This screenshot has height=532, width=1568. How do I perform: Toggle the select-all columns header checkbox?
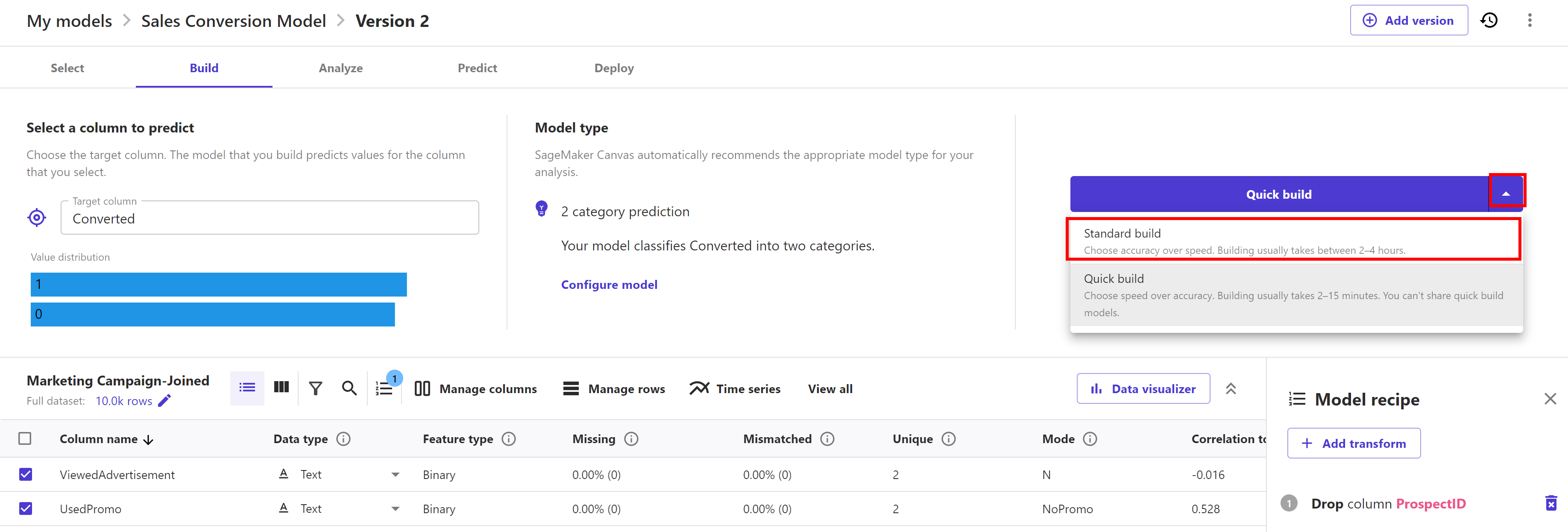pyautogui.click(x=25, y=438)
